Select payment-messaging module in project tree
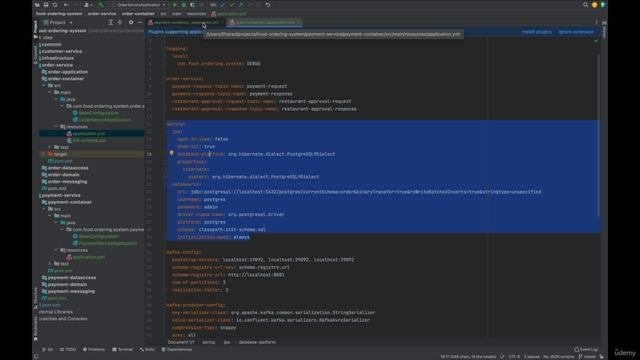The height and width of the screenshot is (360, 640). (71, 291)
